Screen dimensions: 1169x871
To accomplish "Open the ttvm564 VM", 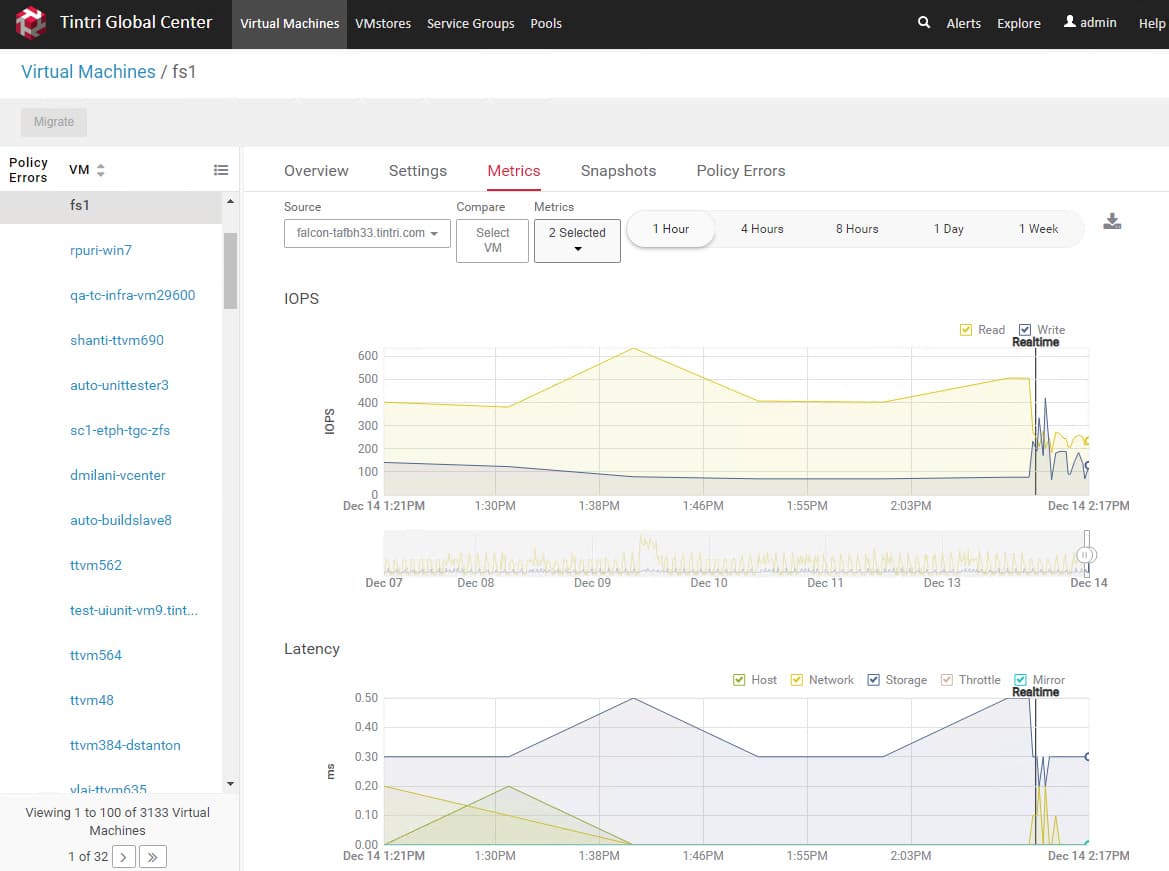I will (95, 655).
